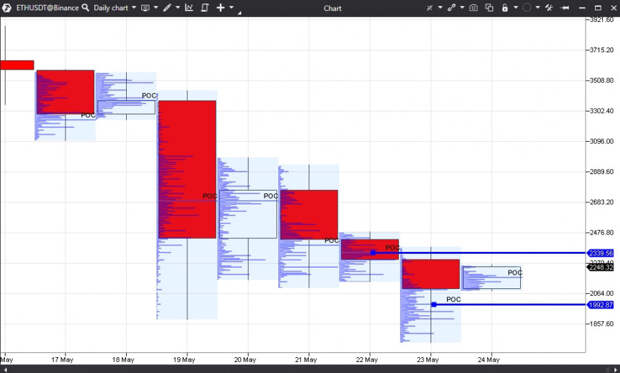Click the plus add button

221,8
